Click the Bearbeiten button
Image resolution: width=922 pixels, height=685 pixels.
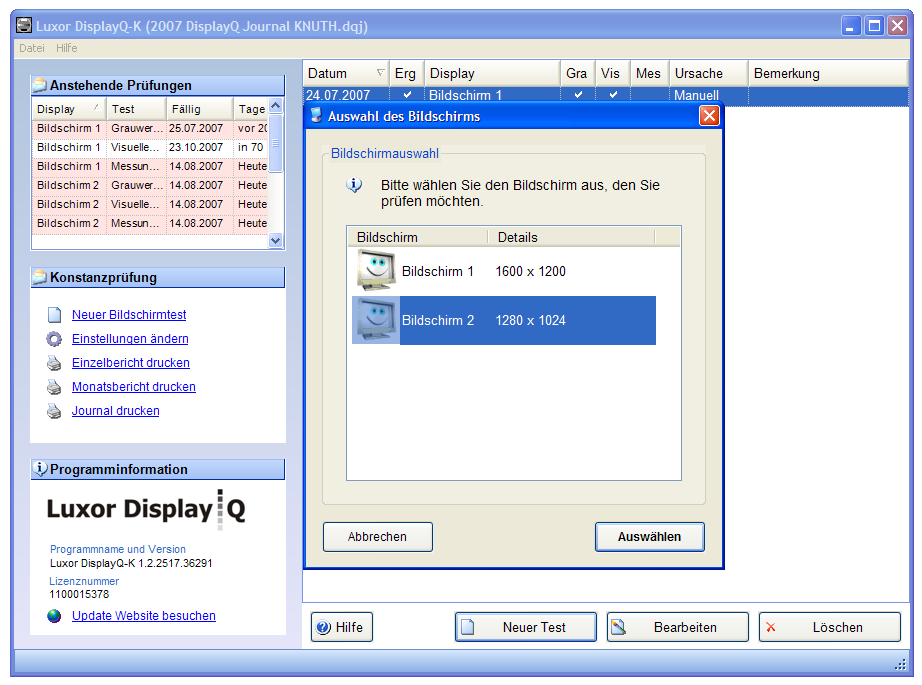(677, 627)
